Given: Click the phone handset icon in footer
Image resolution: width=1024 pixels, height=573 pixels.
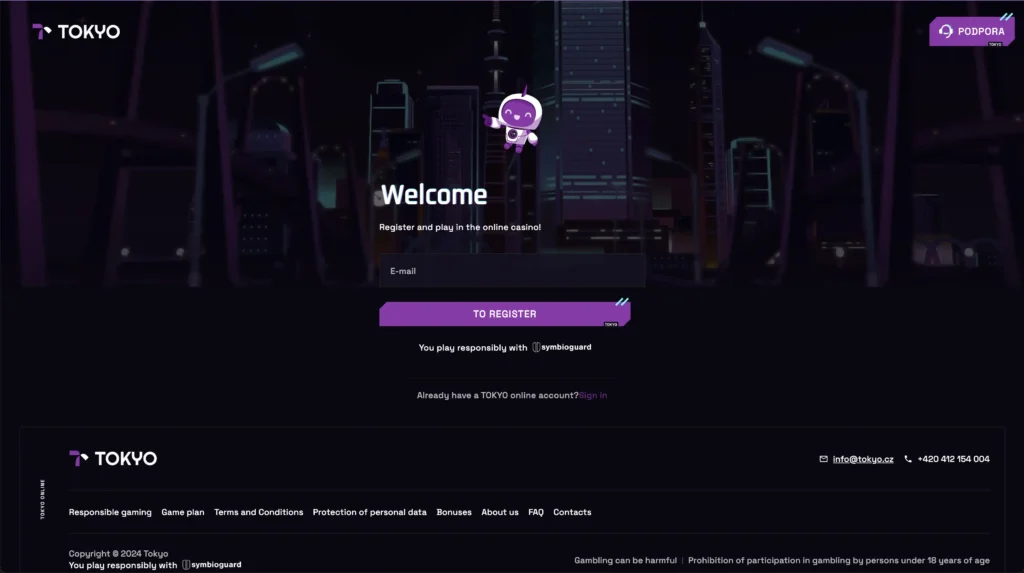Looking at the screenshot, I should tap(908, 459).
